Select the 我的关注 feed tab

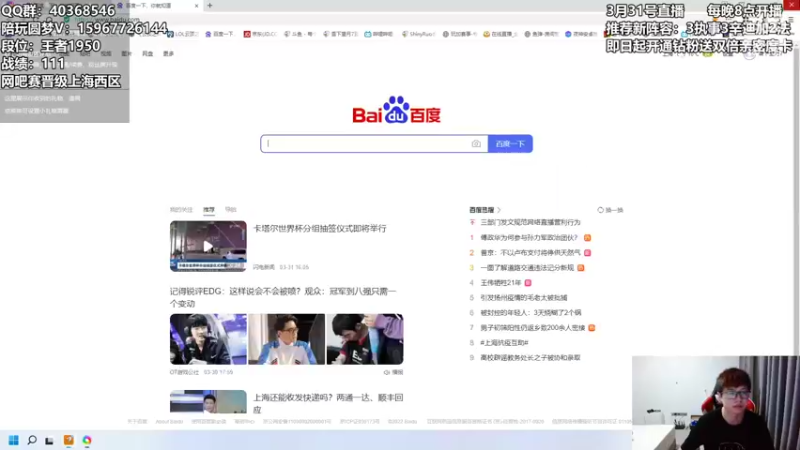[x=181, y=210]
